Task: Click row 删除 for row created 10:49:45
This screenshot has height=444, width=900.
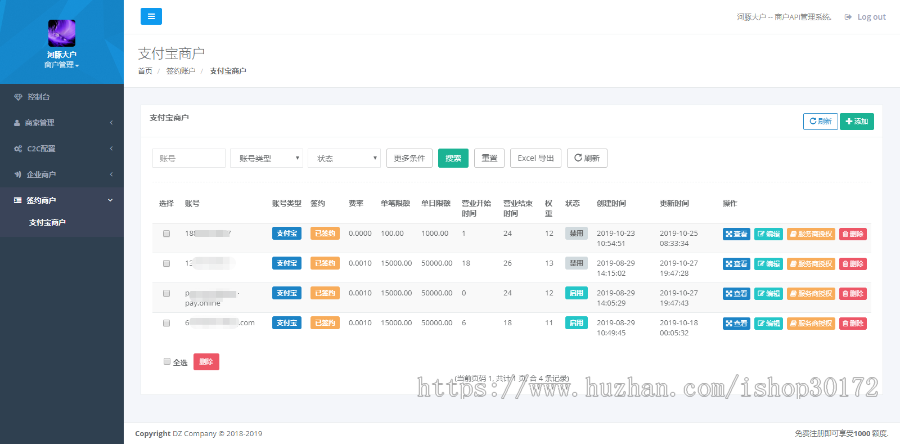Action: tap(853, 324)
